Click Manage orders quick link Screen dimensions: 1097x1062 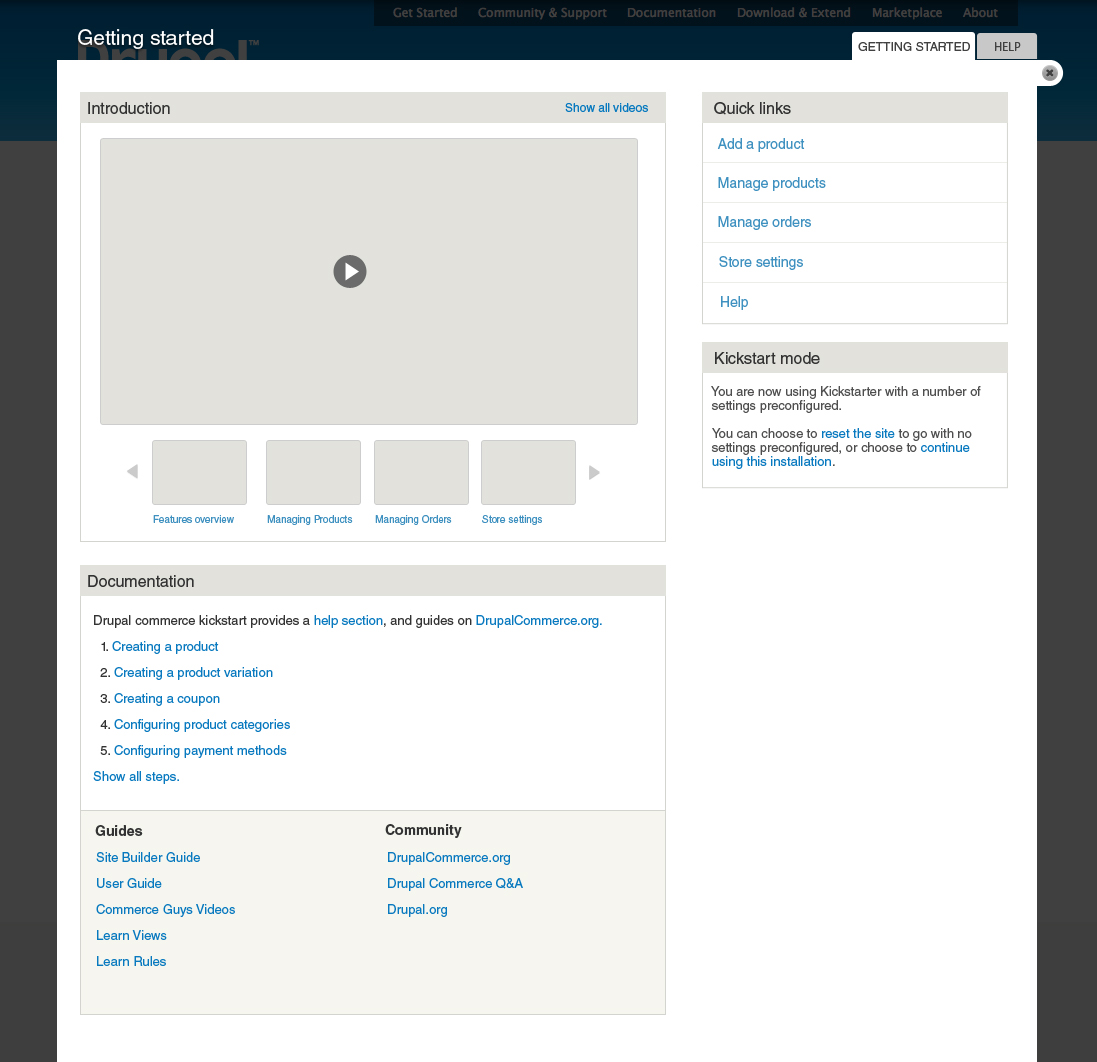coord(764,222)
